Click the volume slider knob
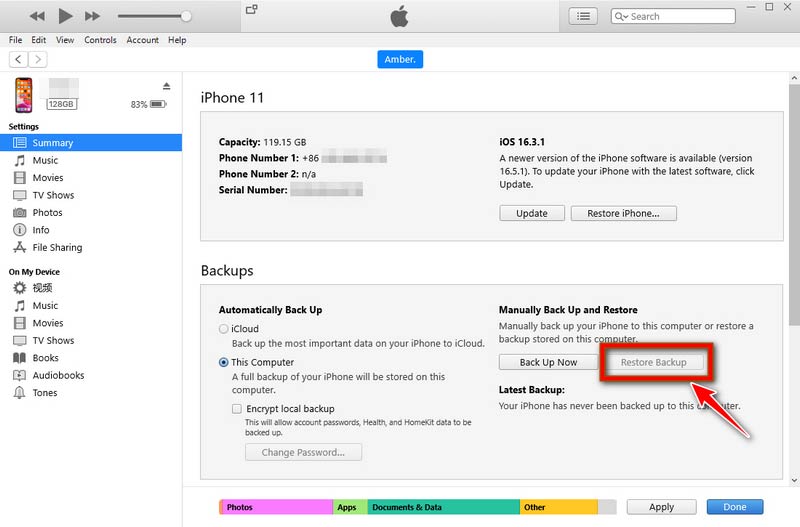 (186, 16)
